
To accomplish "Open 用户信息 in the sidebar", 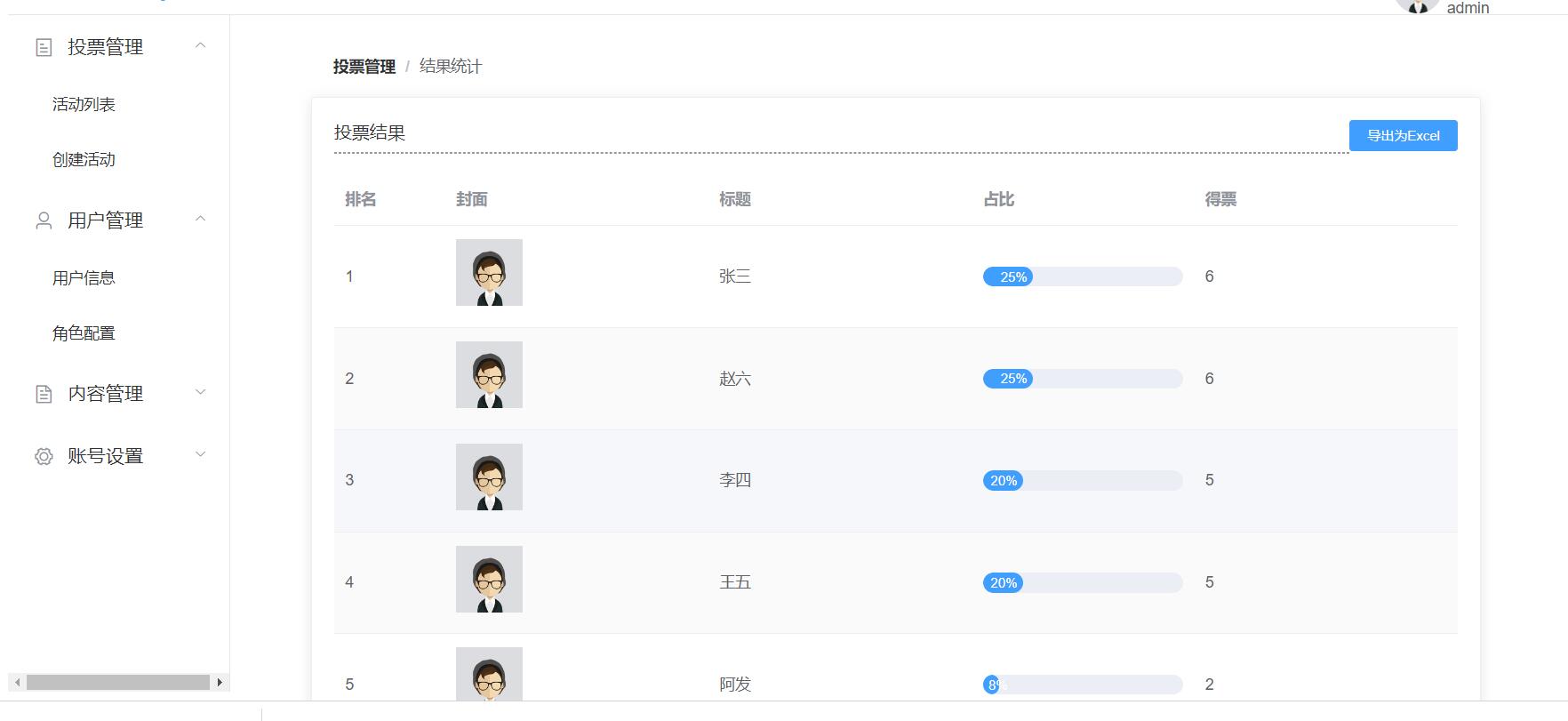I will [84, 278].
